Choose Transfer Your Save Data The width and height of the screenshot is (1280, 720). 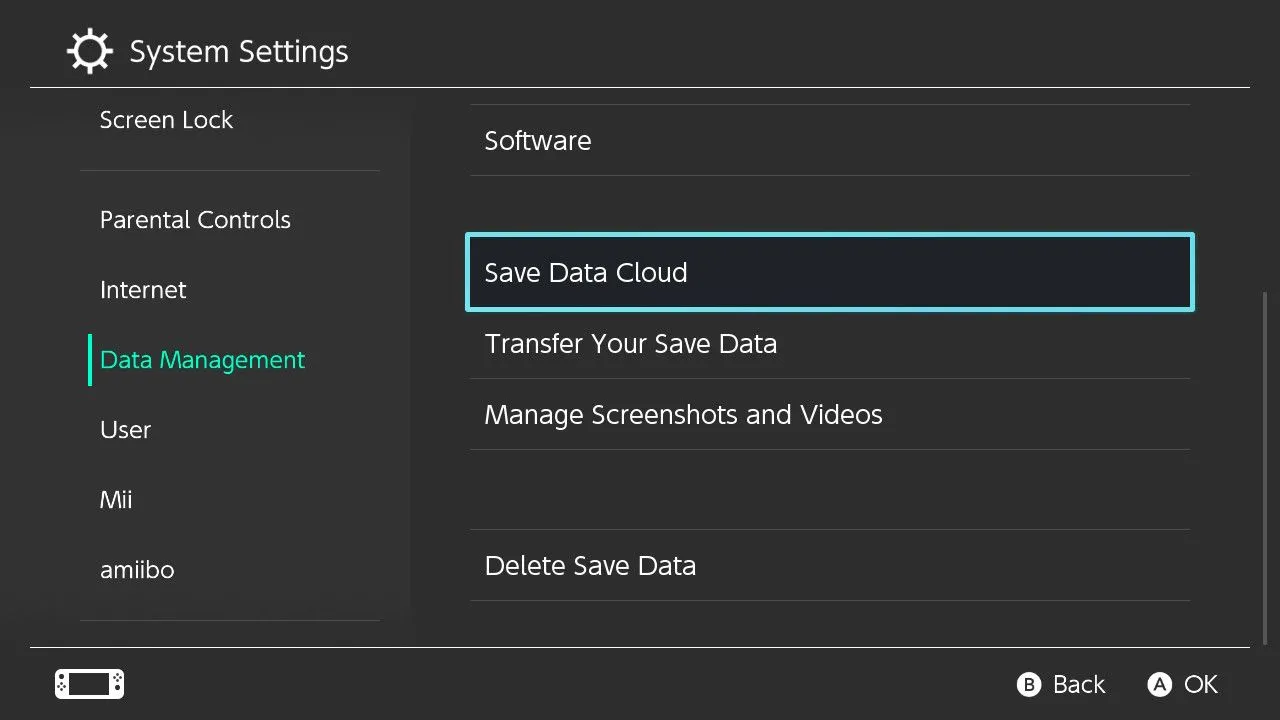pos(630,344)
